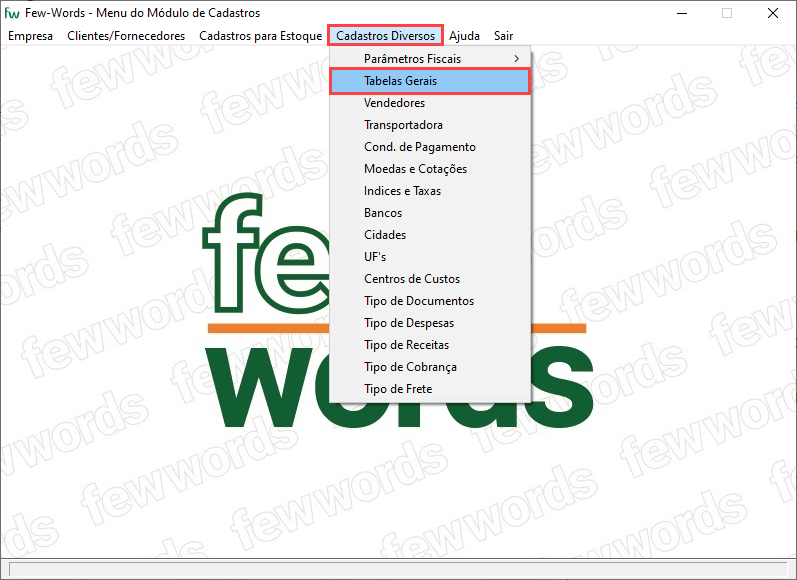Viewport: 797px width, 580px height.
Task: Select the Cidades menu entry
Action: pyautogui.click(x=430, y=235)
